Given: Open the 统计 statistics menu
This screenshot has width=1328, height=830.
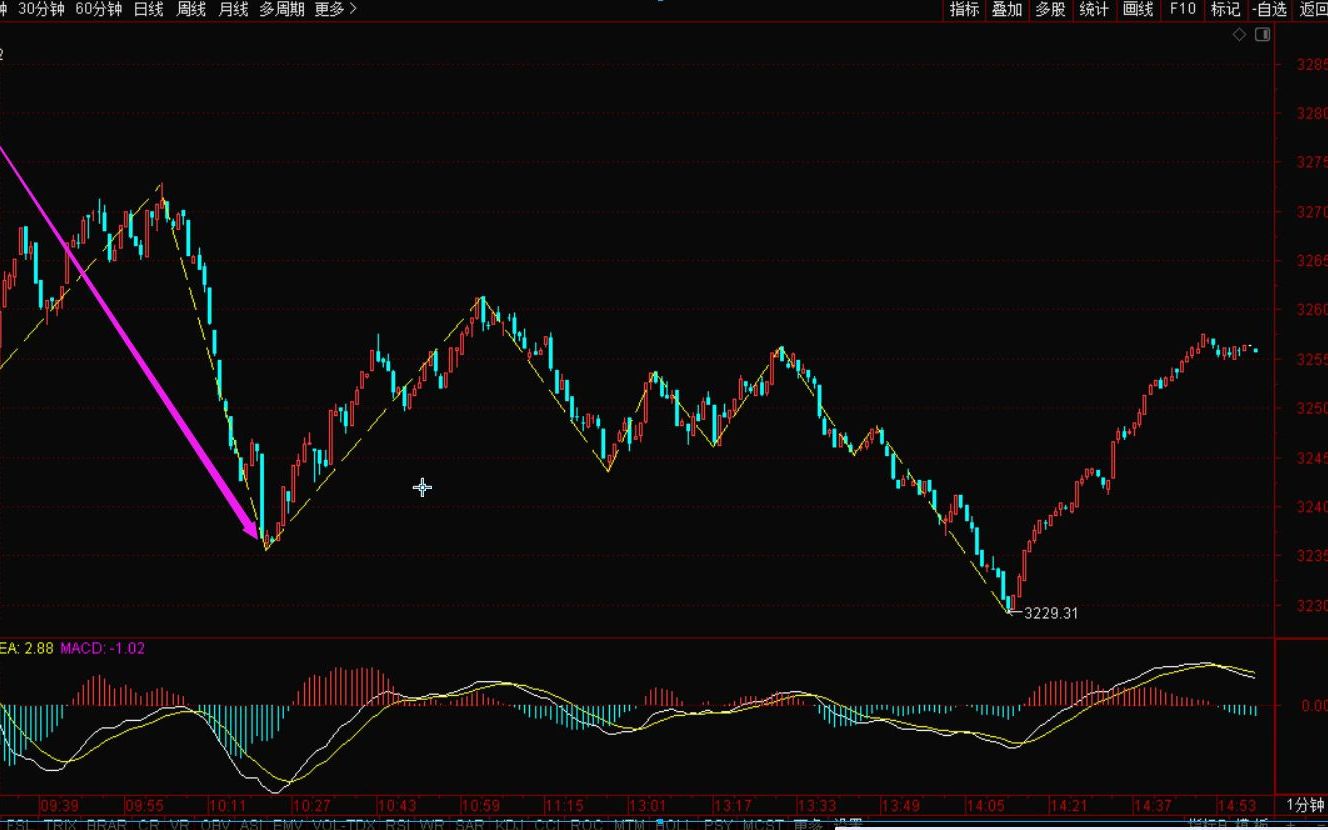Looking at the screenshot, I should pyautogui.click(x=1094, y=9).
